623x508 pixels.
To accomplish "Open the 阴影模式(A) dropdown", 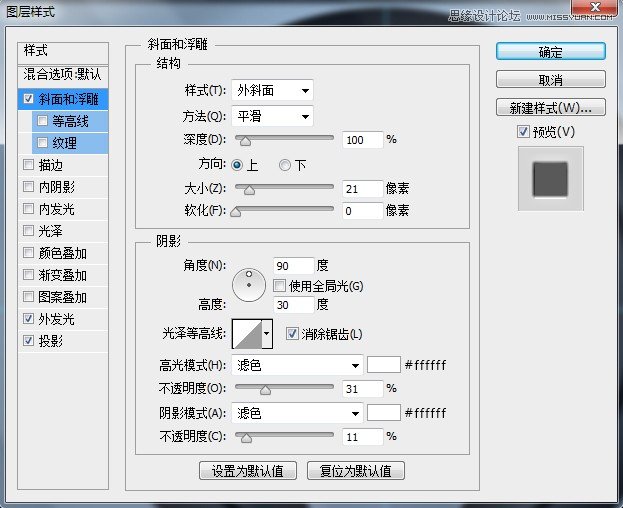I will [x=297, y=413].
